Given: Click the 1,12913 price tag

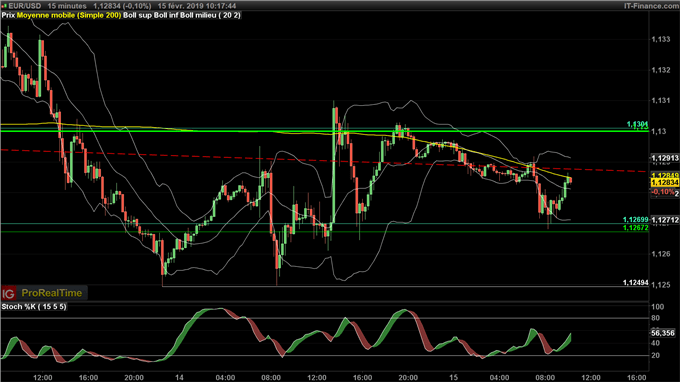Looking at the screenshot, I should 664,158.
